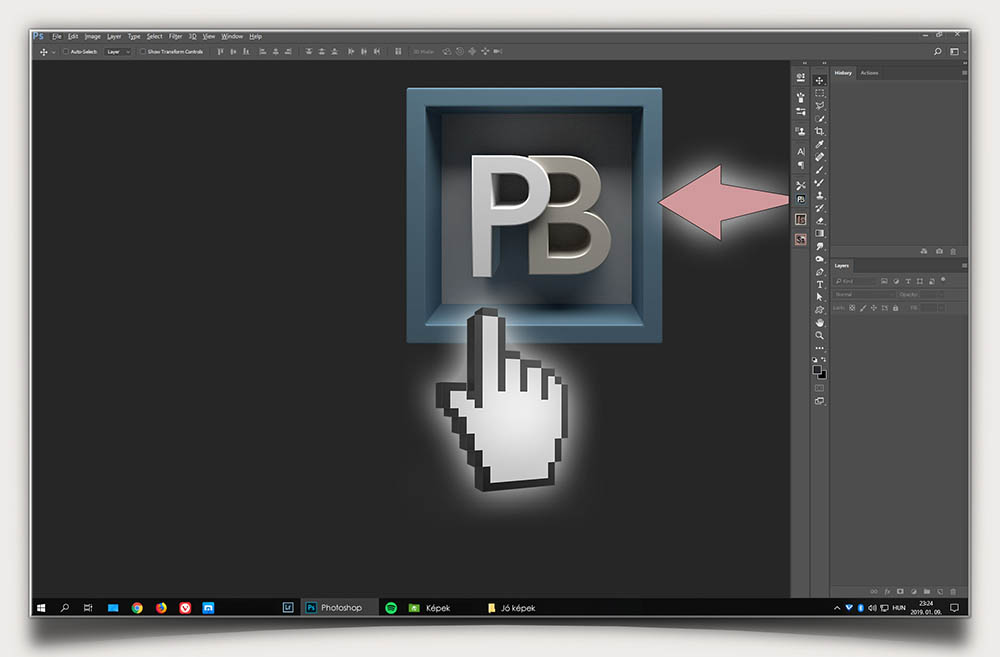1000x657 pixels.
Task: Select the Zoom tool in the toolbar
Action: [x=820, y=336]
